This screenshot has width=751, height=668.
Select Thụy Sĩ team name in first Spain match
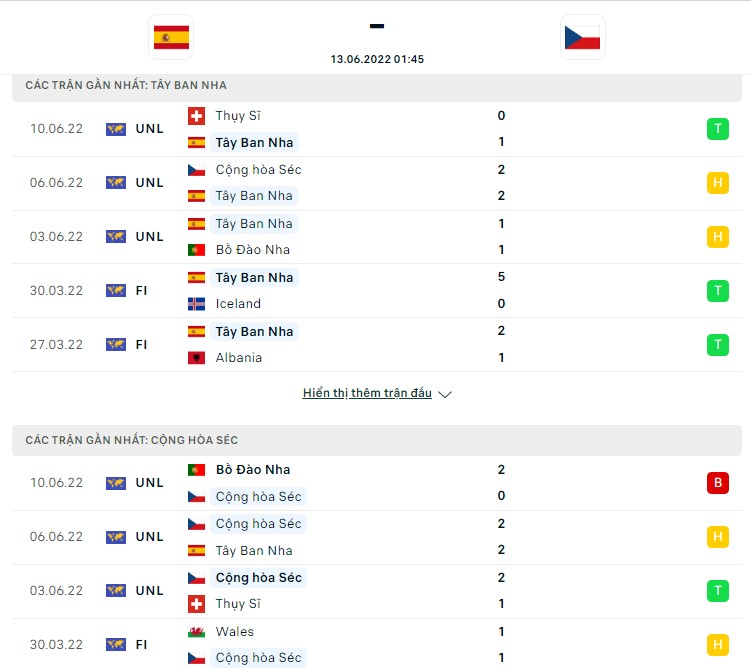coord(238,116)
